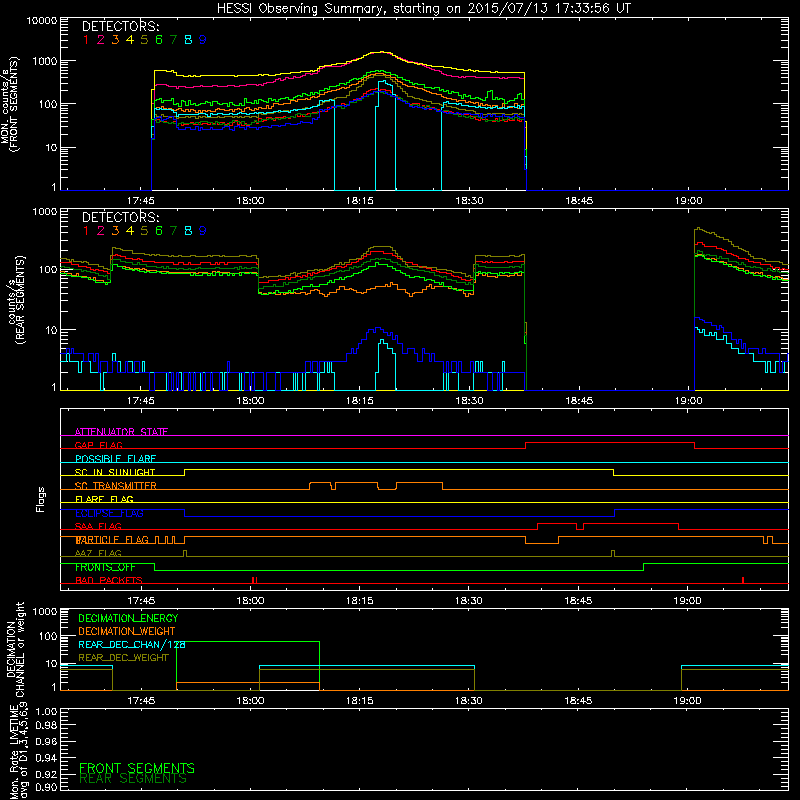The image size is (800, 800).
Task: Click olive detector 5 in rear segments legend
Action: [144, 231]
